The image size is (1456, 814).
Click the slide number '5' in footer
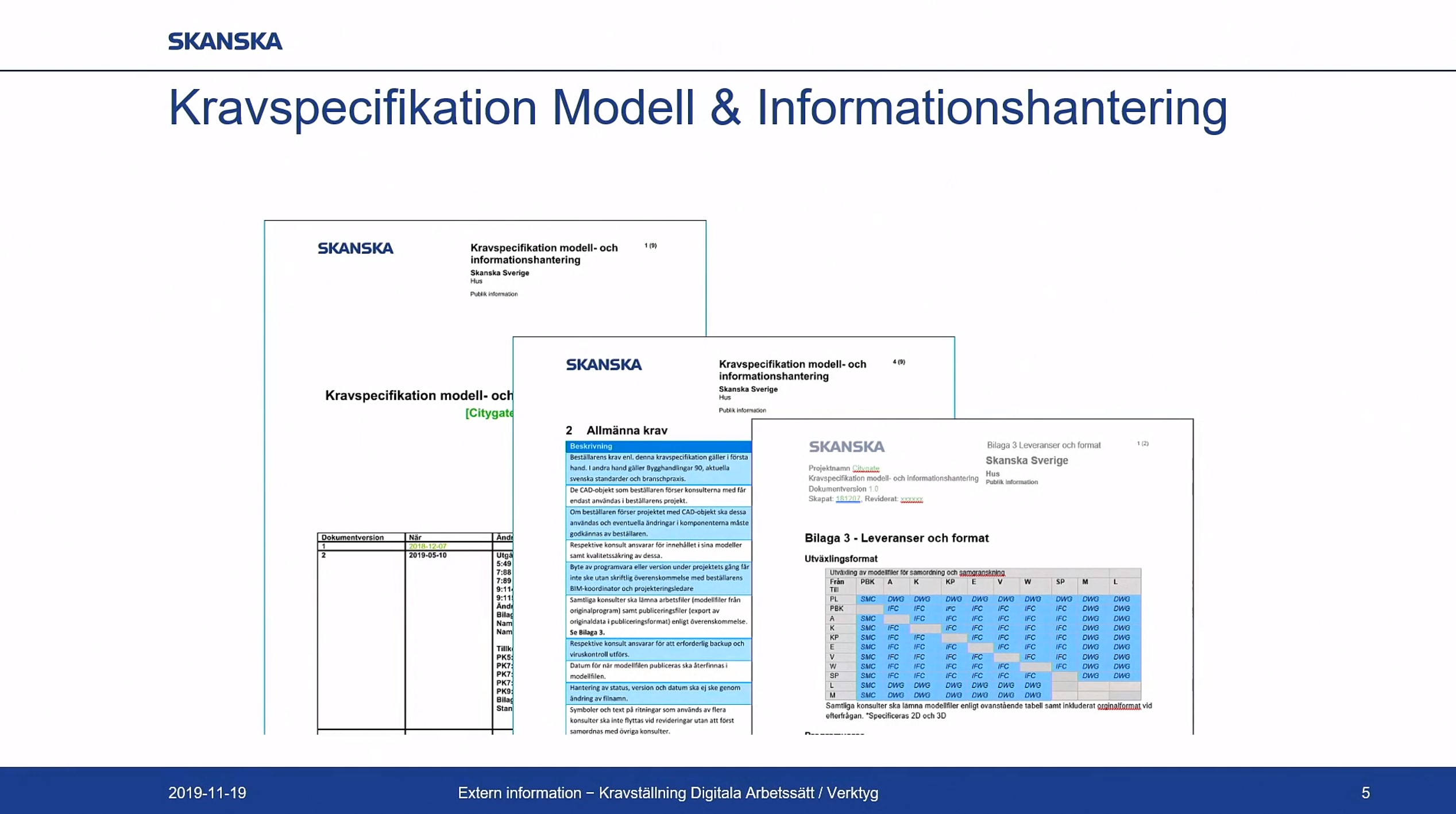pos(1366,793)
